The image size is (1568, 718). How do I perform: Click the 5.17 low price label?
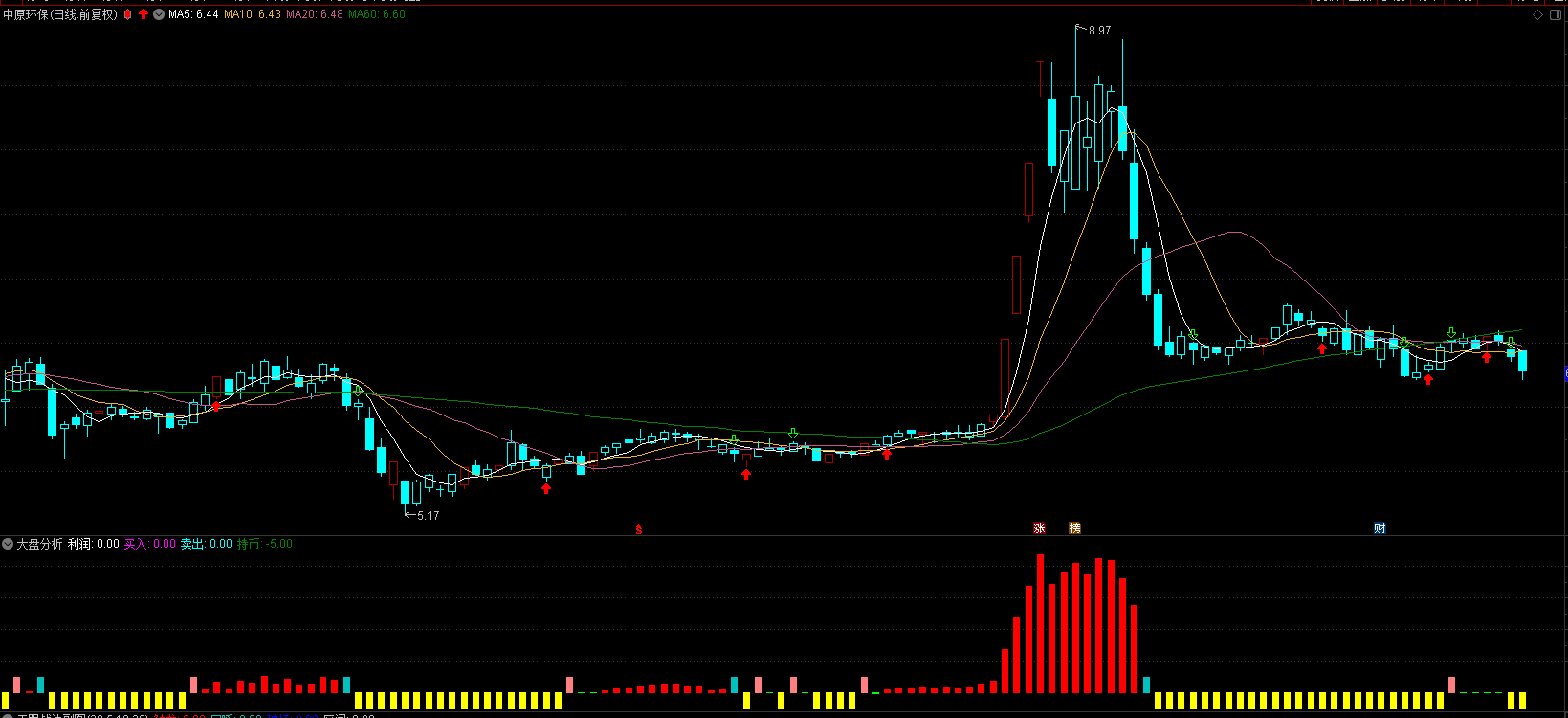coord(428,515)
